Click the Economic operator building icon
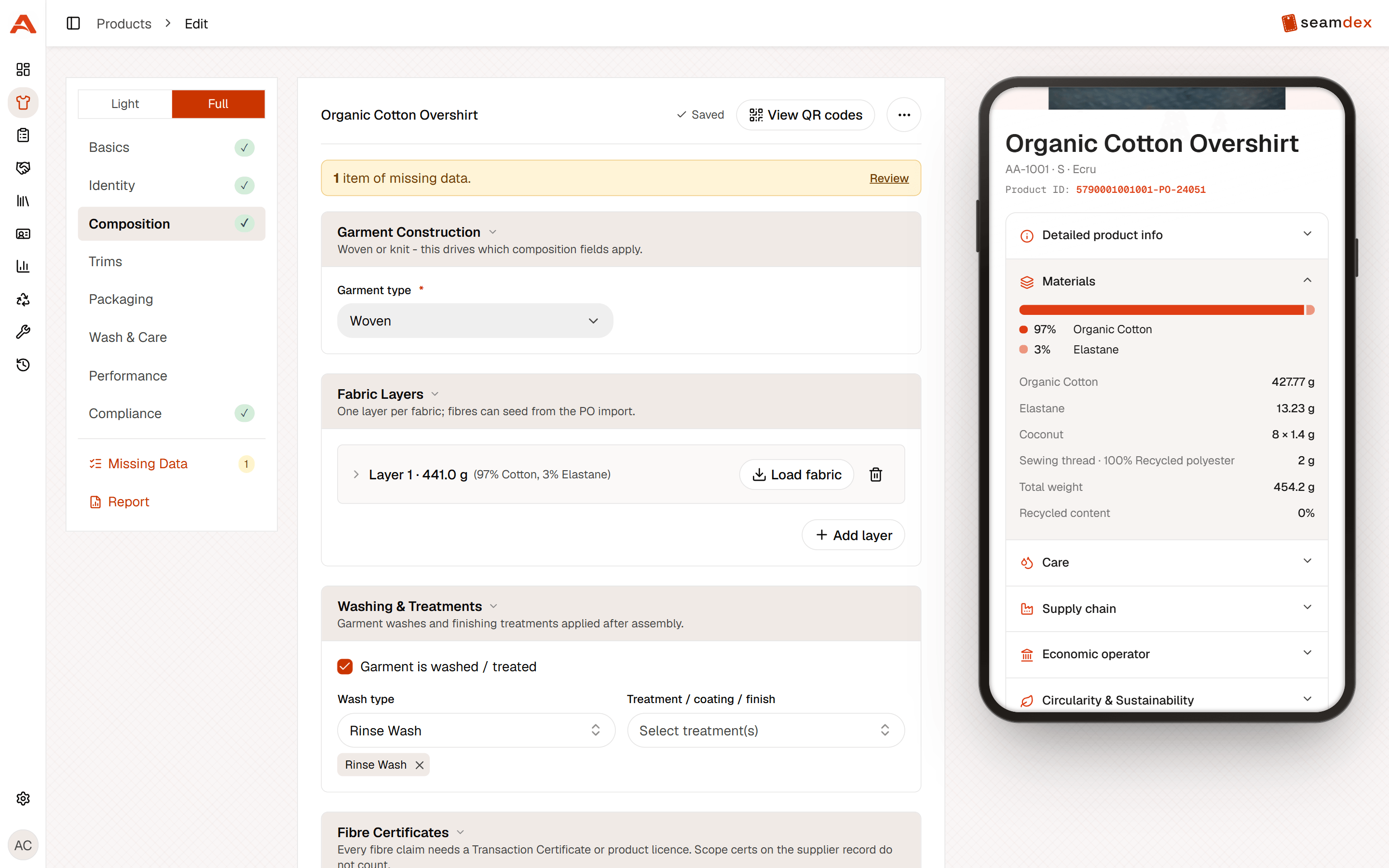 (1027, 654)
